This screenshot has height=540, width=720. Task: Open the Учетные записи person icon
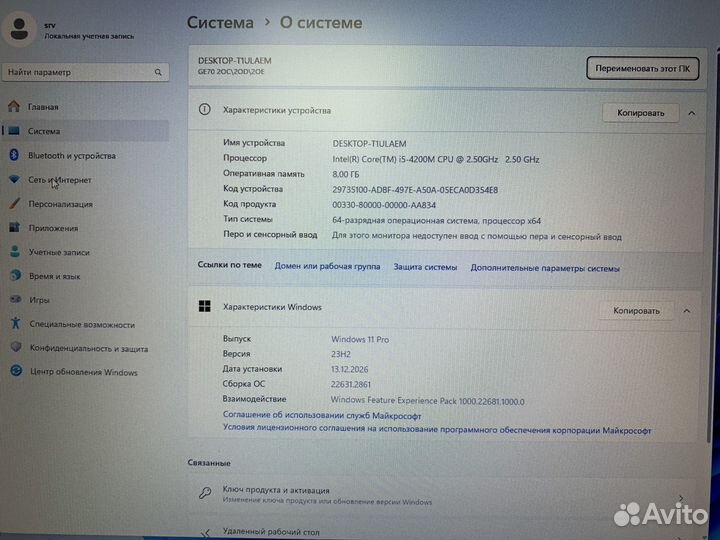[x=15, y=252]
